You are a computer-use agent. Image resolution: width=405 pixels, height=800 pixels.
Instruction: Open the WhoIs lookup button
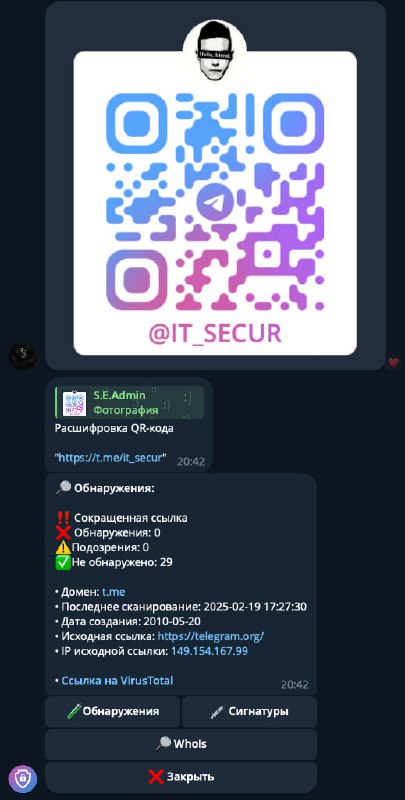pyautogui.click(x=181, y=744)
